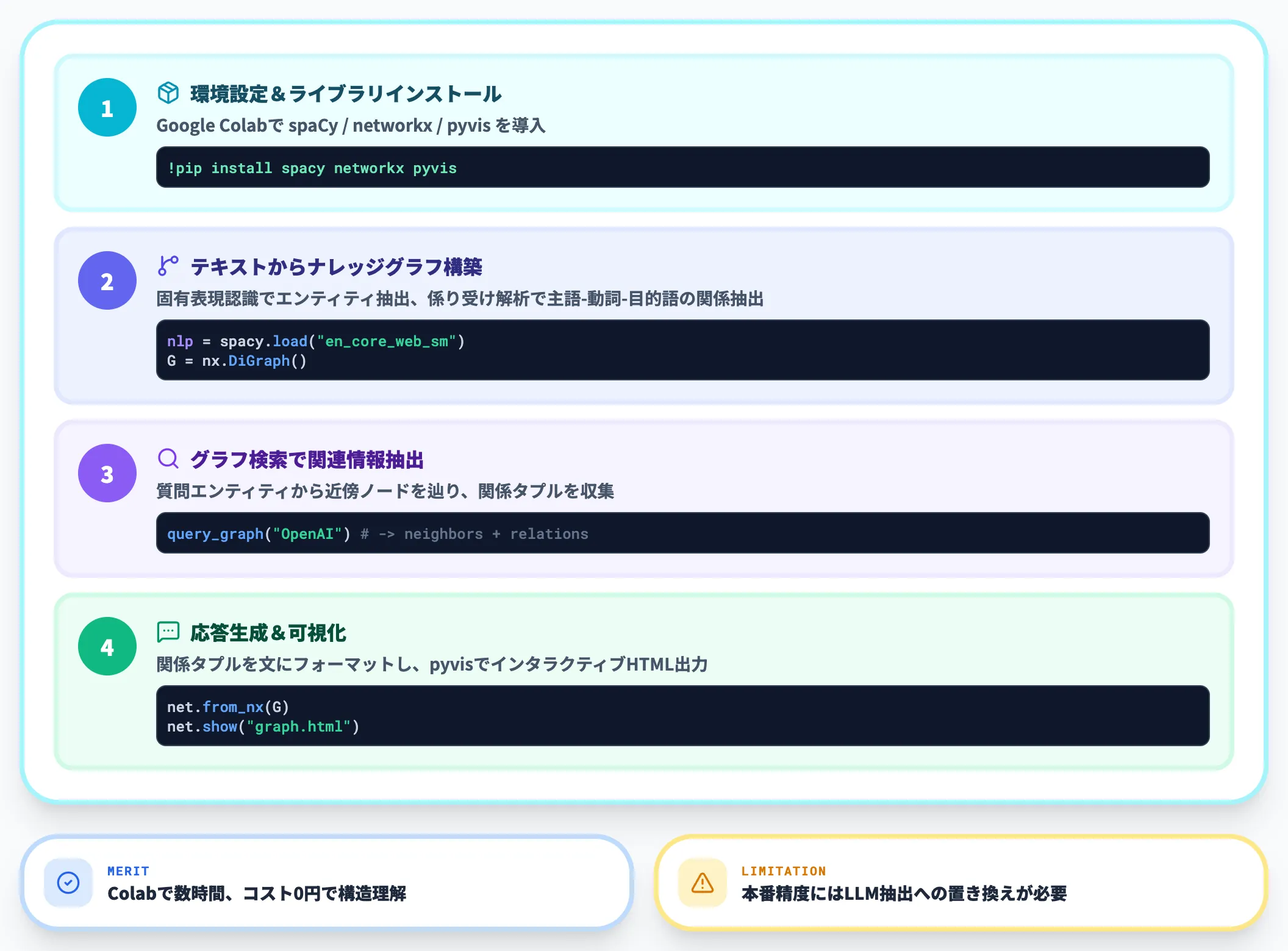Image resolution: width=1288 pixels, height=951 pixels.
Task: Click the !pip install spacy networkx pyvis code
Action: tap(312, 168)
